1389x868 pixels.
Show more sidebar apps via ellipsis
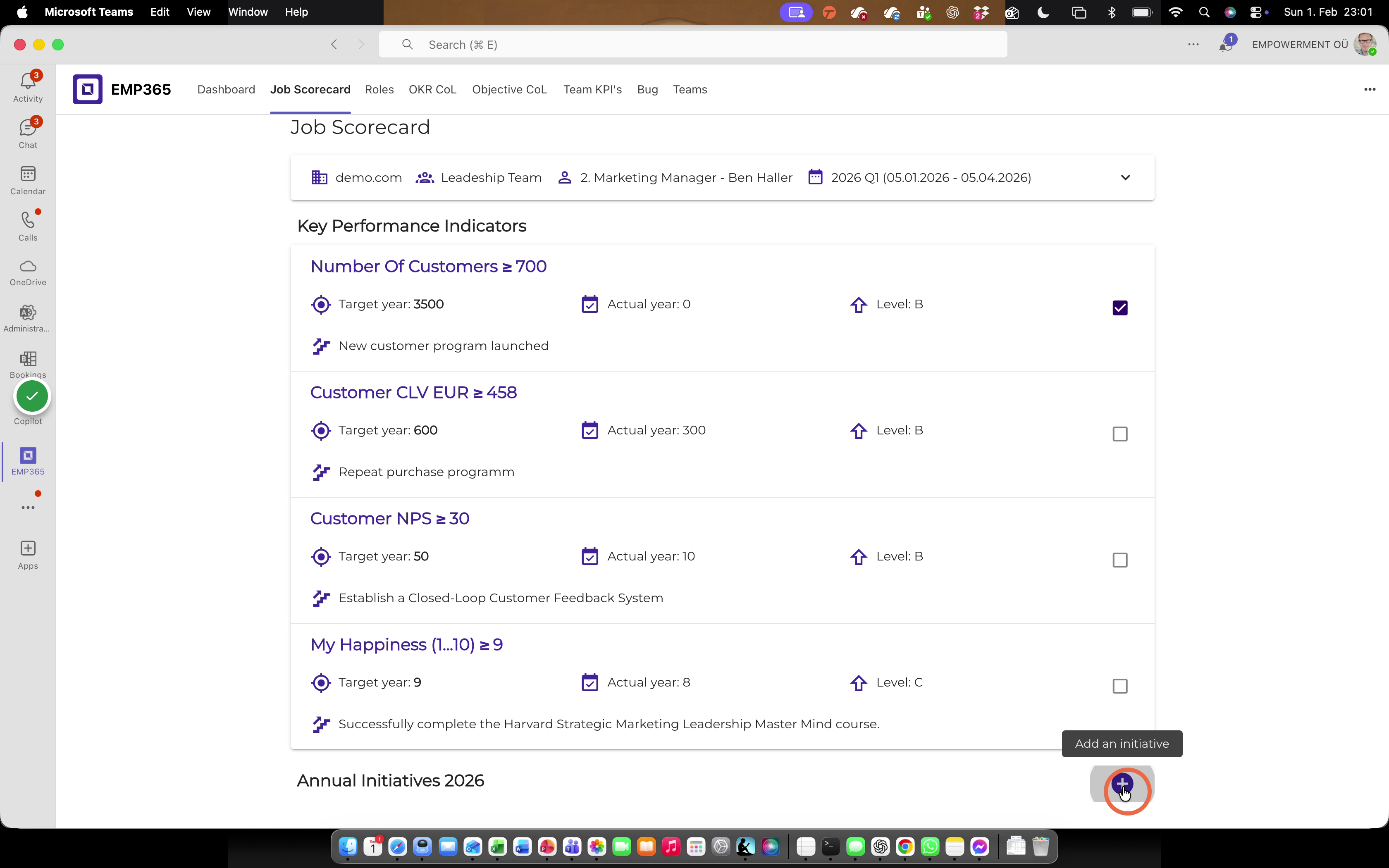coord(28,508)
